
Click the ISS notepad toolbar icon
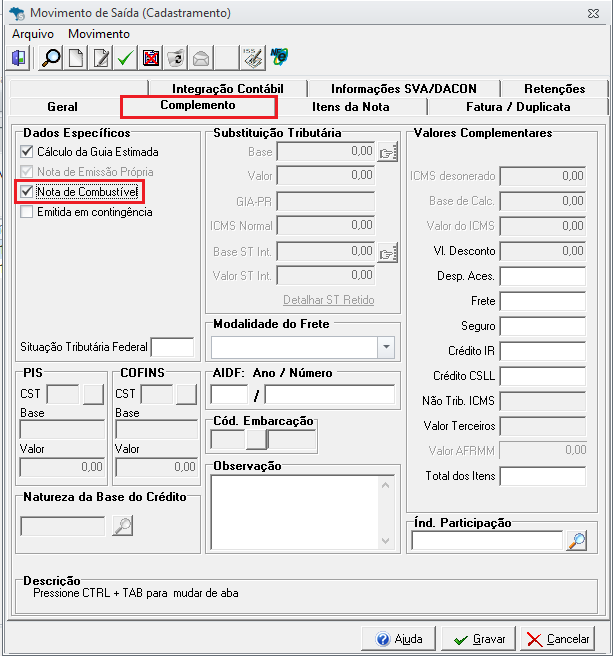(x=254, y=58)
